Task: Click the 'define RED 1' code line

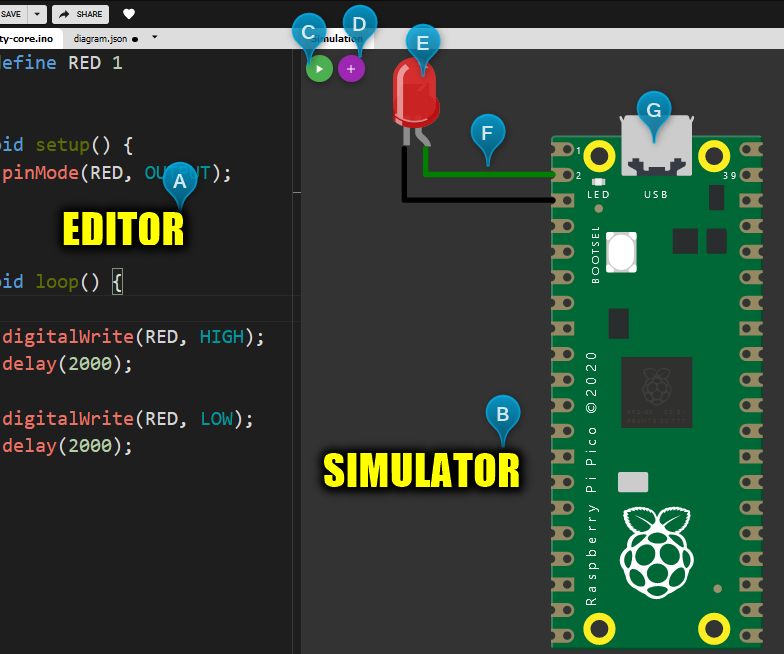Action: pyautogui.click(x=61, y=63)
